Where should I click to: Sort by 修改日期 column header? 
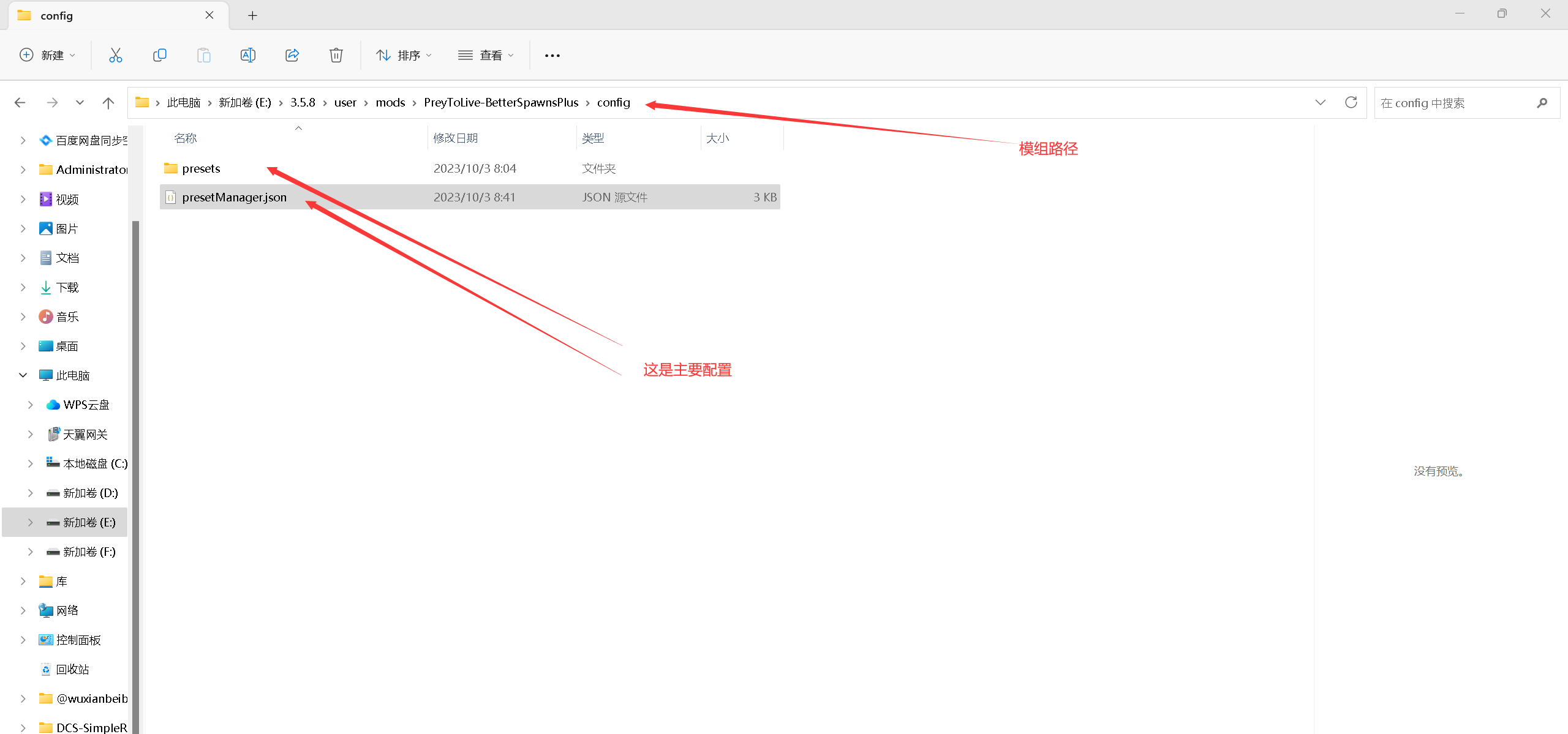click(x=456, y=138)
